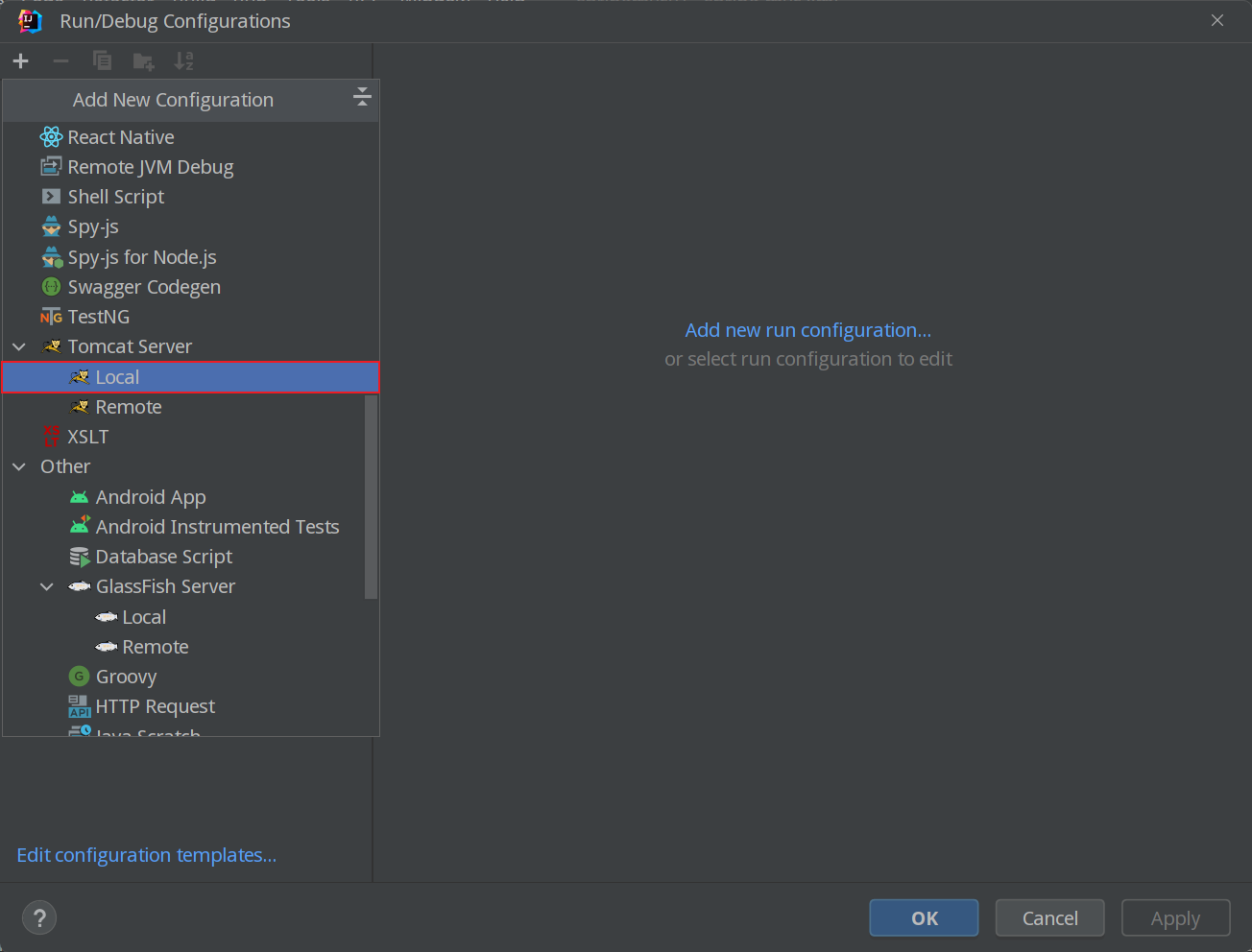The height and width of the screenshot is (952, 1252).
Task: Collapse the Tomcat Server tree node
Action: pyautogui.click(x=19, y=346)
